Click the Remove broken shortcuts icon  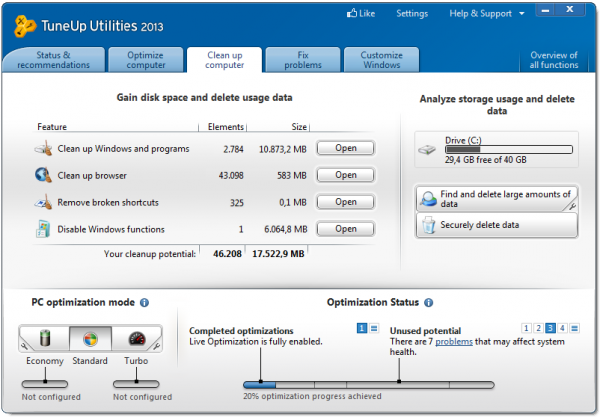[x=43, y=202]
